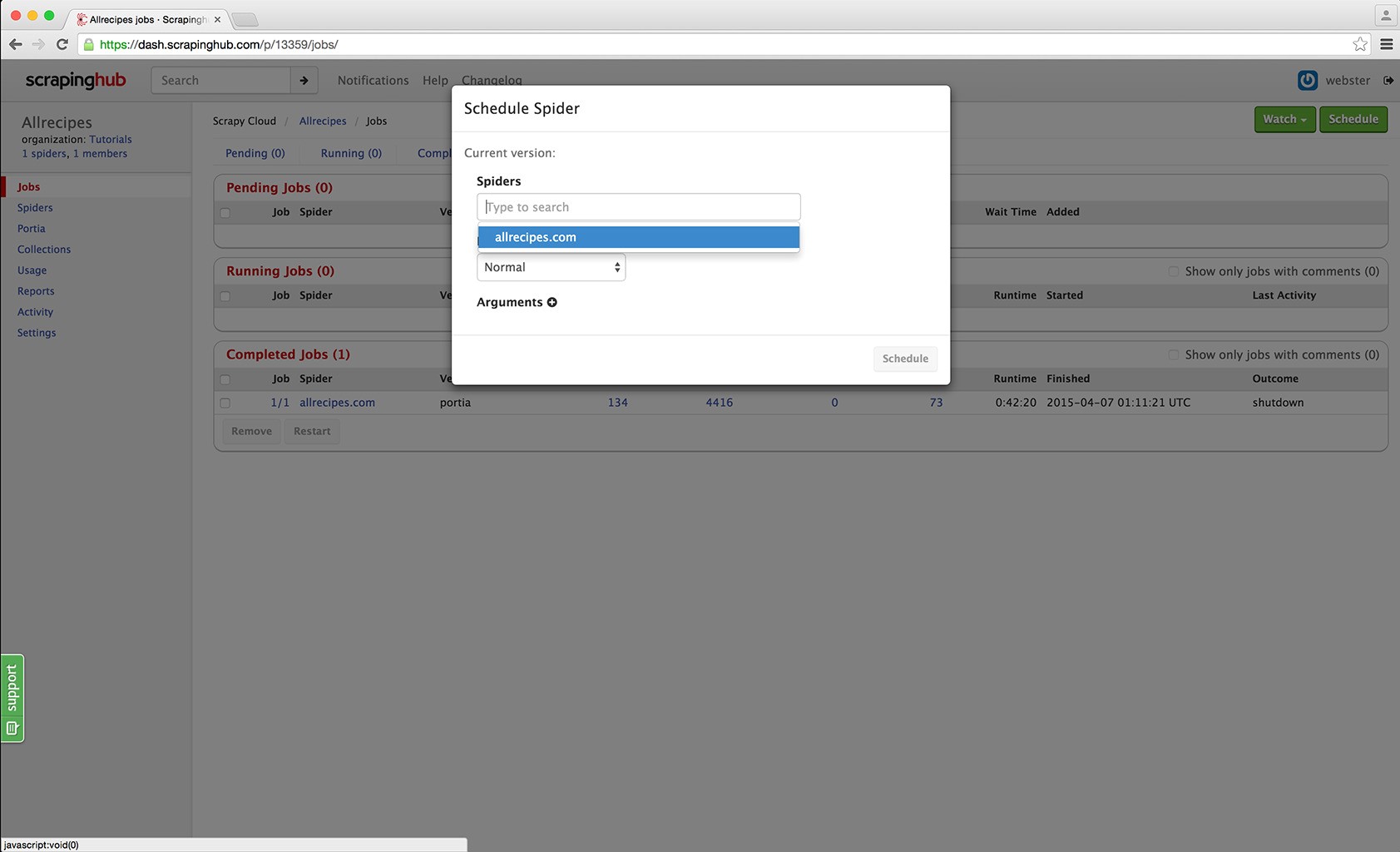Bookmark page with the star icon

click(1360, 44)
